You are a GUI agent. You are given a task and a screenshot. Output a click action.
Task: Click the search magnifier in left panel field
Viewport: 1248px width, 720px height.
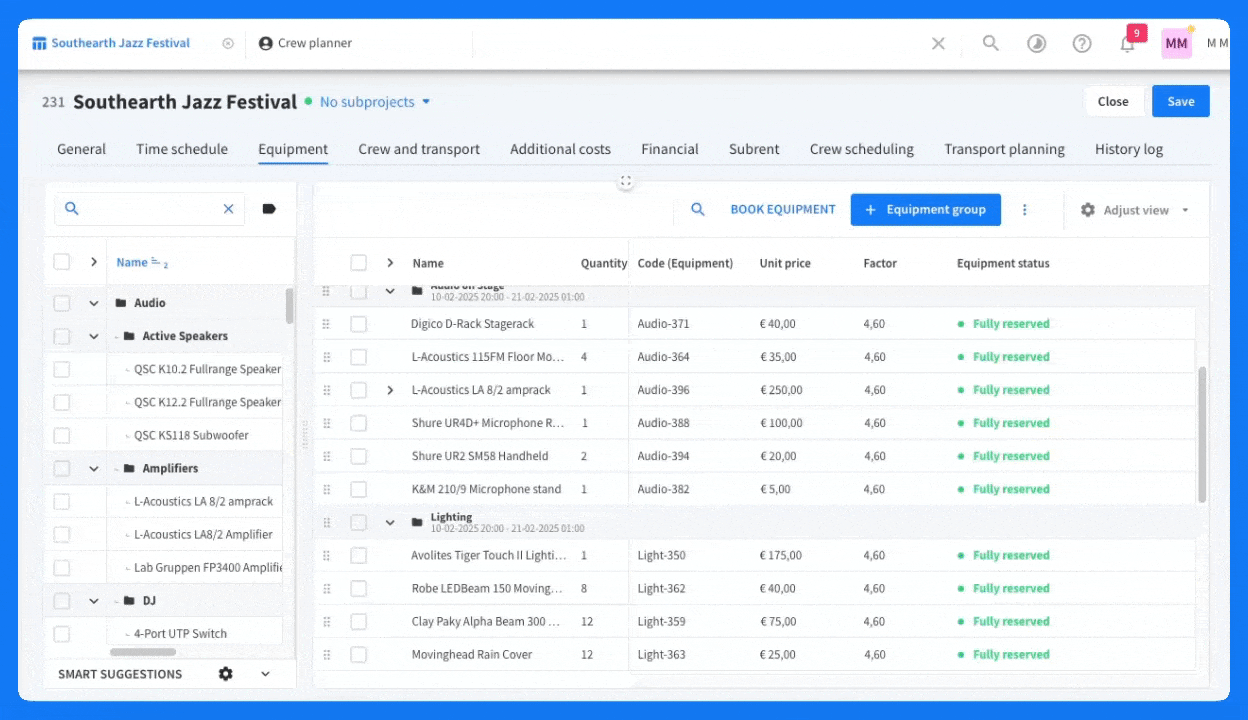point(72,209)
